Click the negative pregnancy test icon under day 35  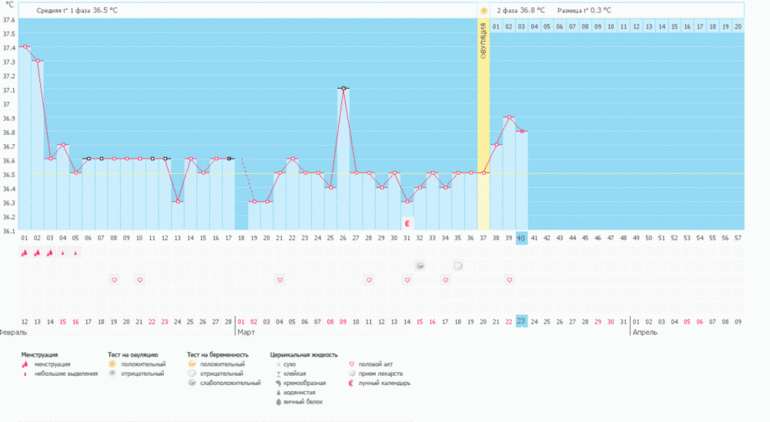pyautogui.click(x=458, y=266)
